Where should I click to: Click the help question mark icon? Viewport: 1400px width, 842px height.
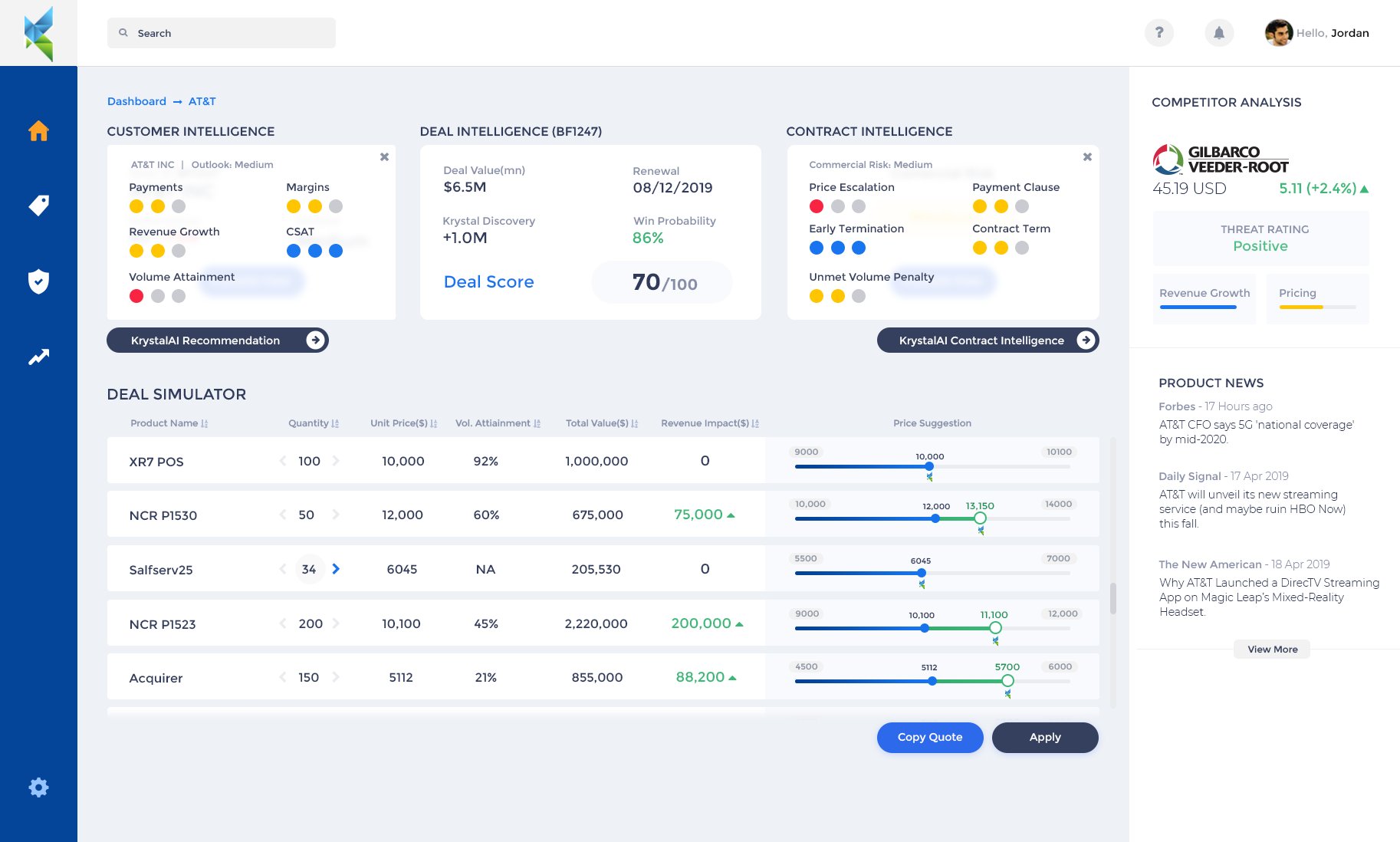[1159, 33]
